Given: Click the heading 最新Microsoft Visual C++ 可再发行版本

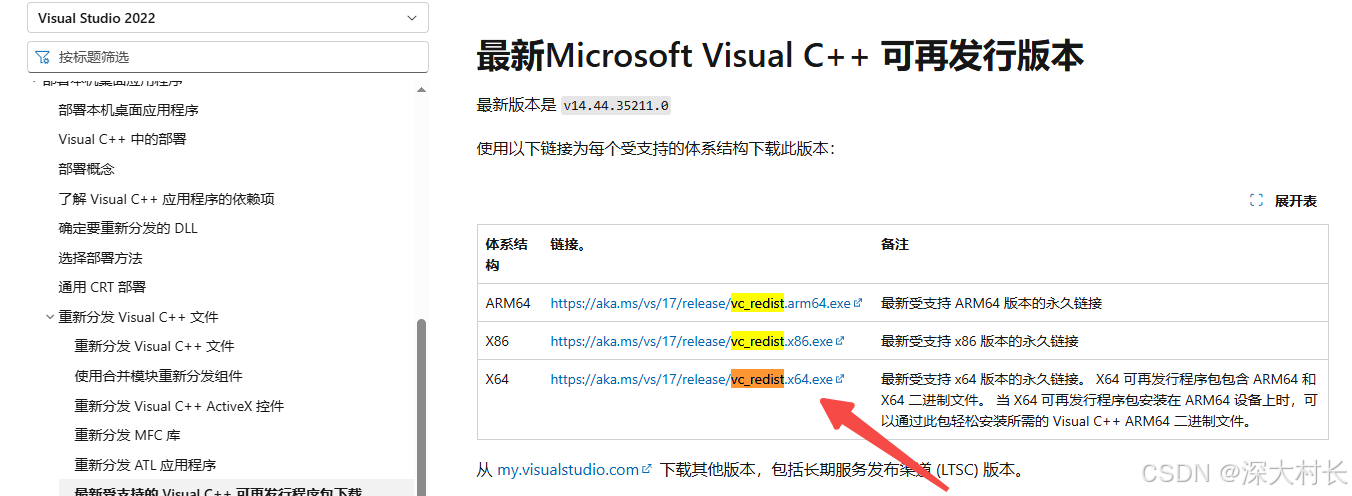Looking at the screenshot, I should (x=780, y=55).
